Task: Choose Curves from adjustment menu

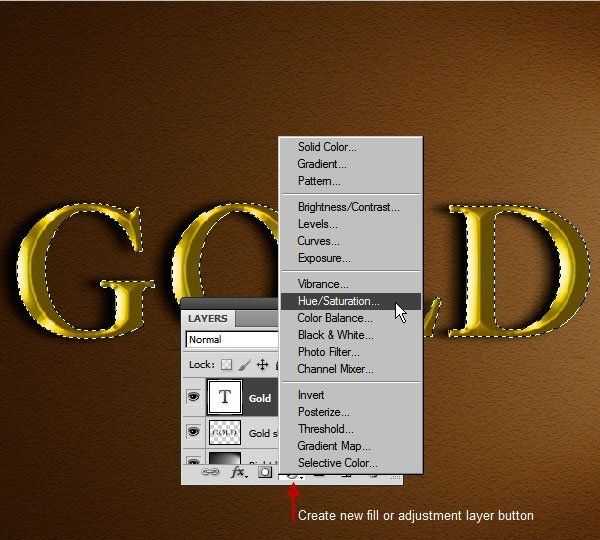Action: pos(318,241)
